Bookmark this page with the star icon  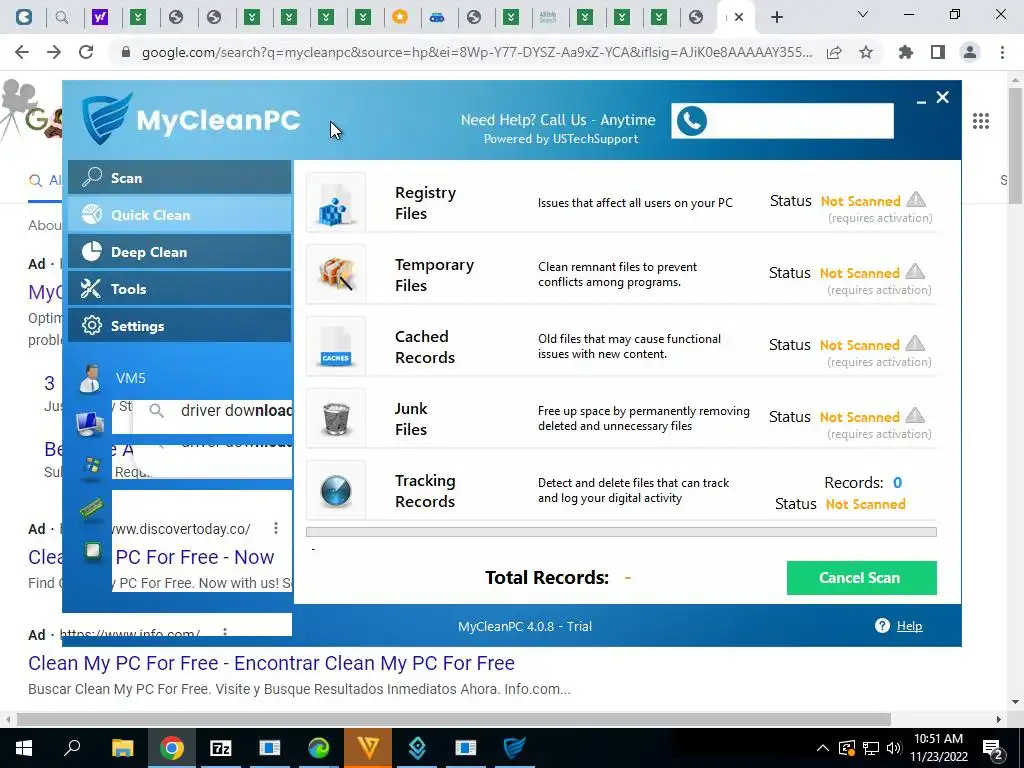tap(866, 52)
